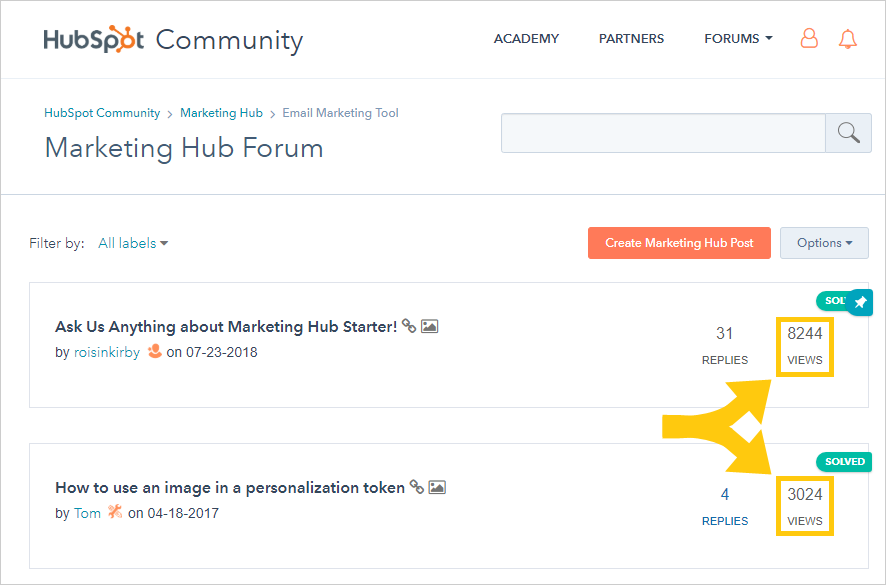The image size is (886, 585).
Task: Click the search magnifier icon
Action: (848, 133)
